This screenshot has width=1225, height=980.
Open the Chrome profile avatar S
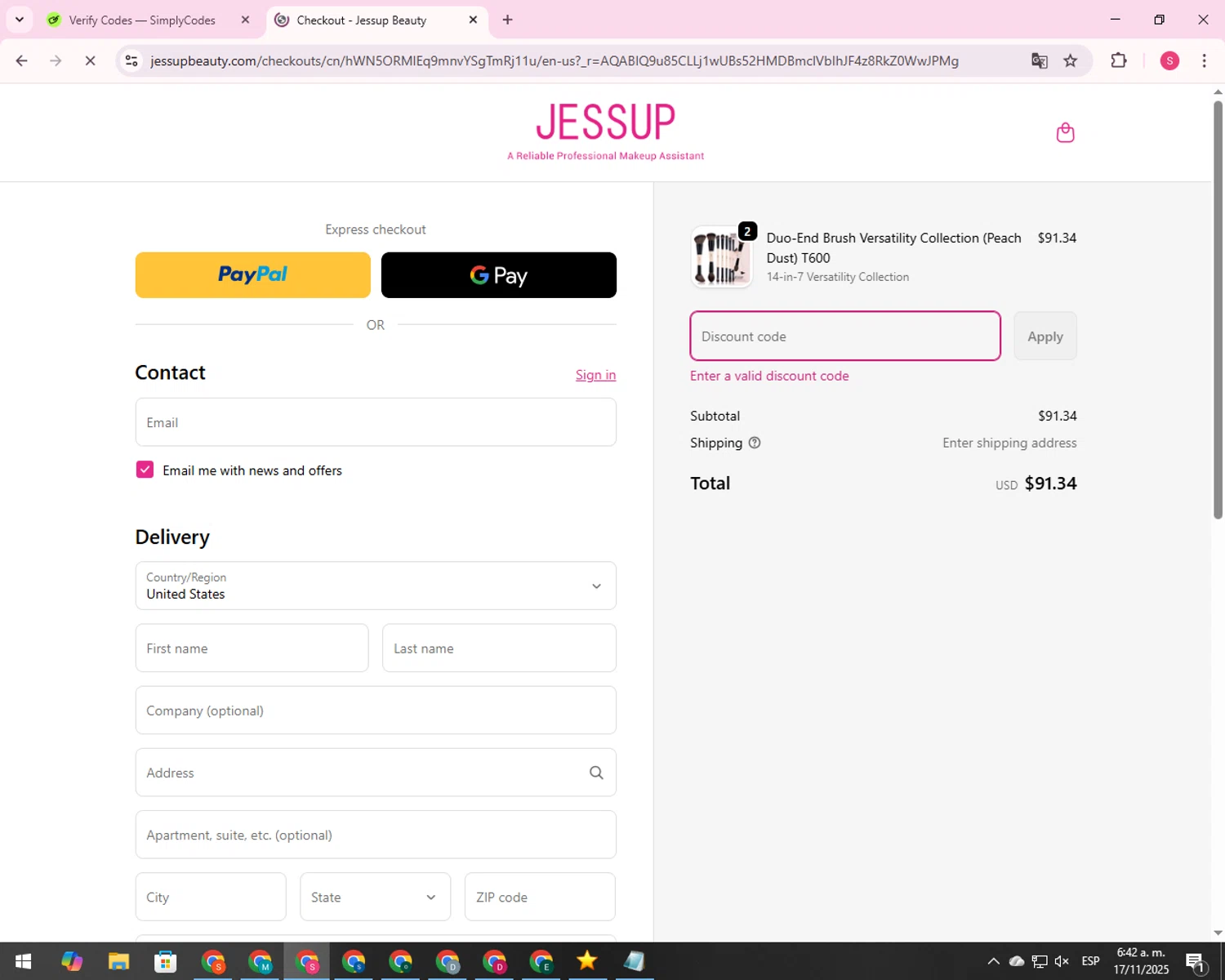pos(1169,60)
